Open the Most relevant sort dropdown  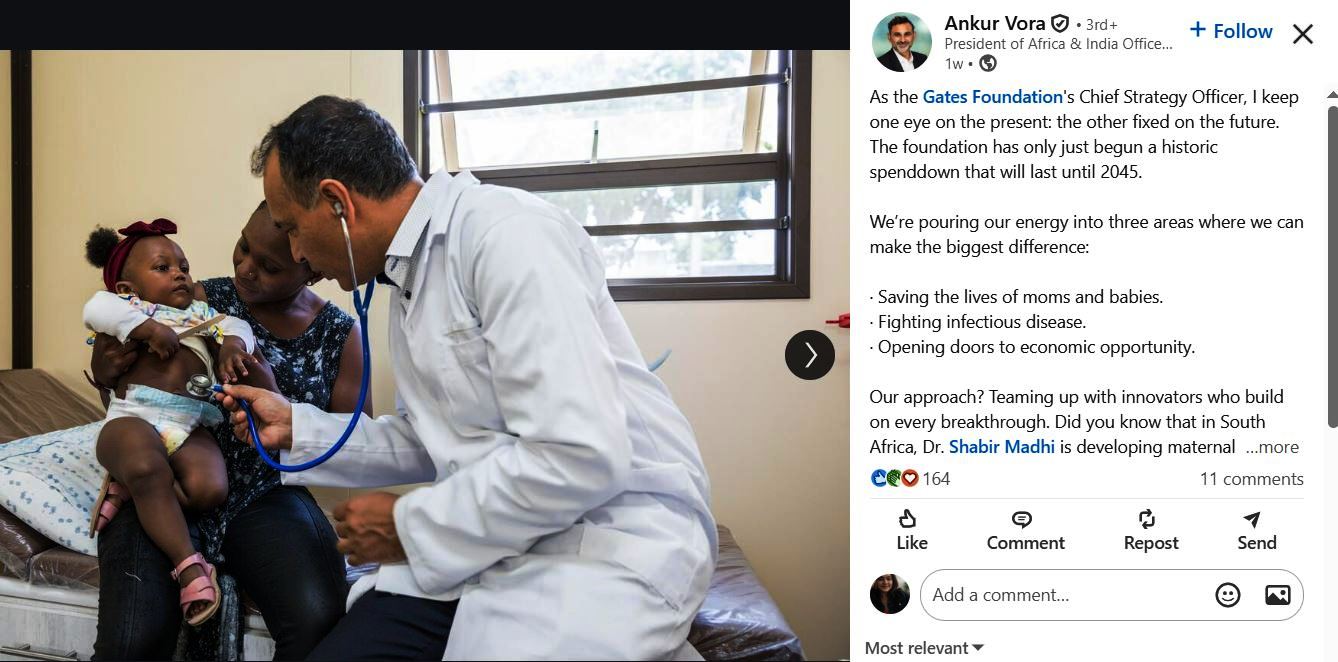point(924,648)
